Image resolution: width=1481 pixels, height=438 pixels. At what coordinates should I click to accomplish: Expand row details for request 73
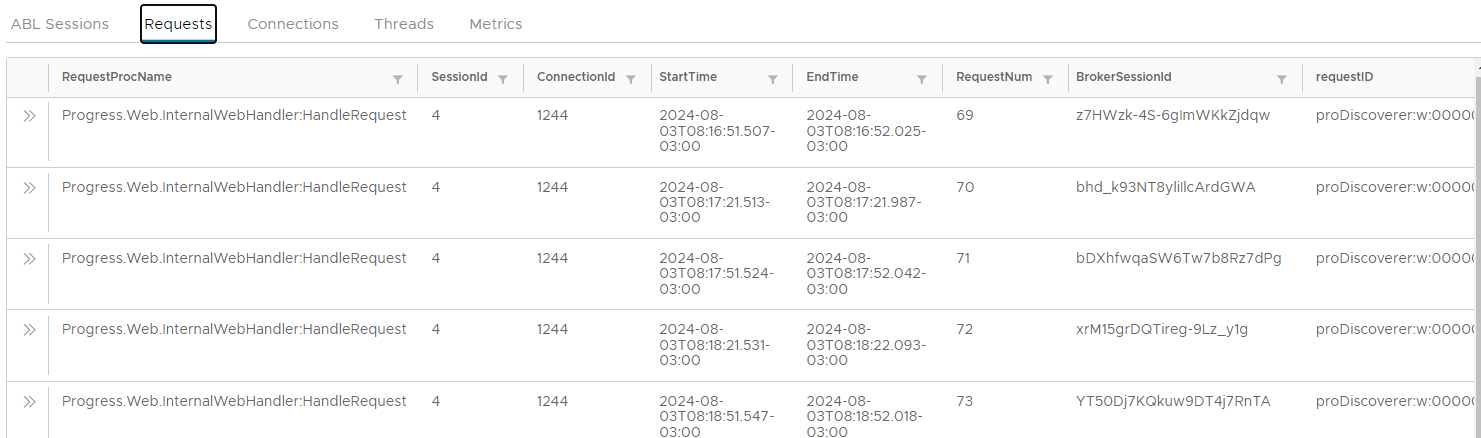point(29,401)
